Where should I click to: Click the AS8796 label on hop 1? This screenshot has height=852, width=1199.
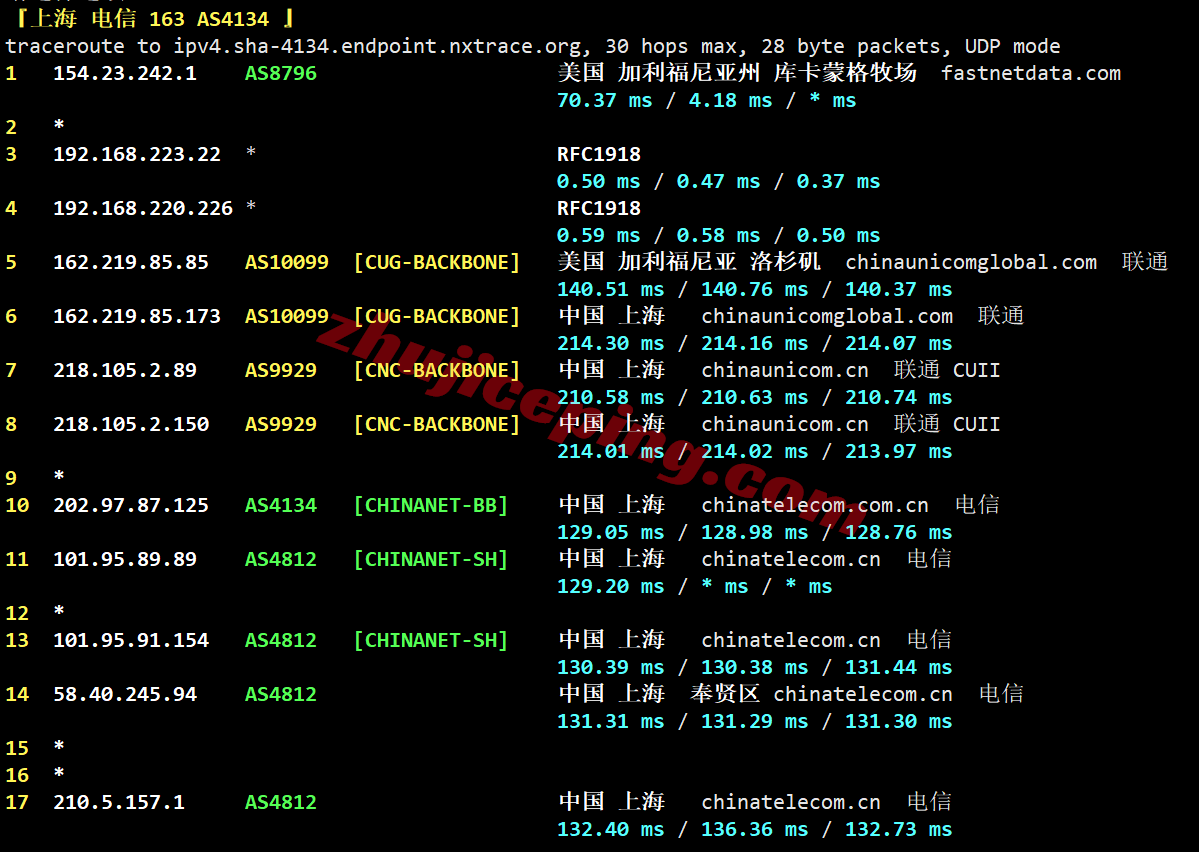[281, 73]
